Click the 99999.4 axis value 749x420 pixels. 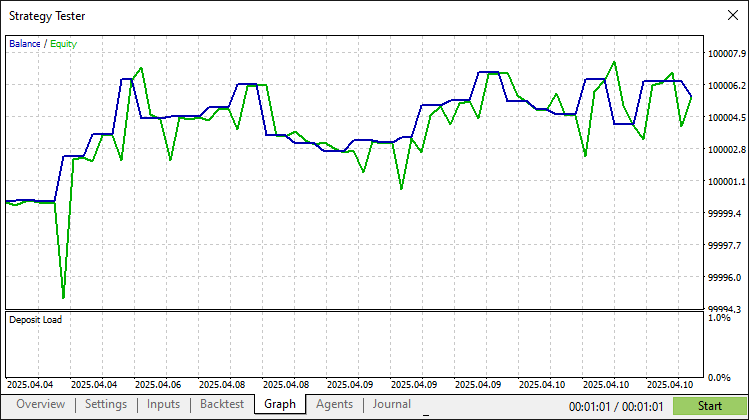click(725, 214)
